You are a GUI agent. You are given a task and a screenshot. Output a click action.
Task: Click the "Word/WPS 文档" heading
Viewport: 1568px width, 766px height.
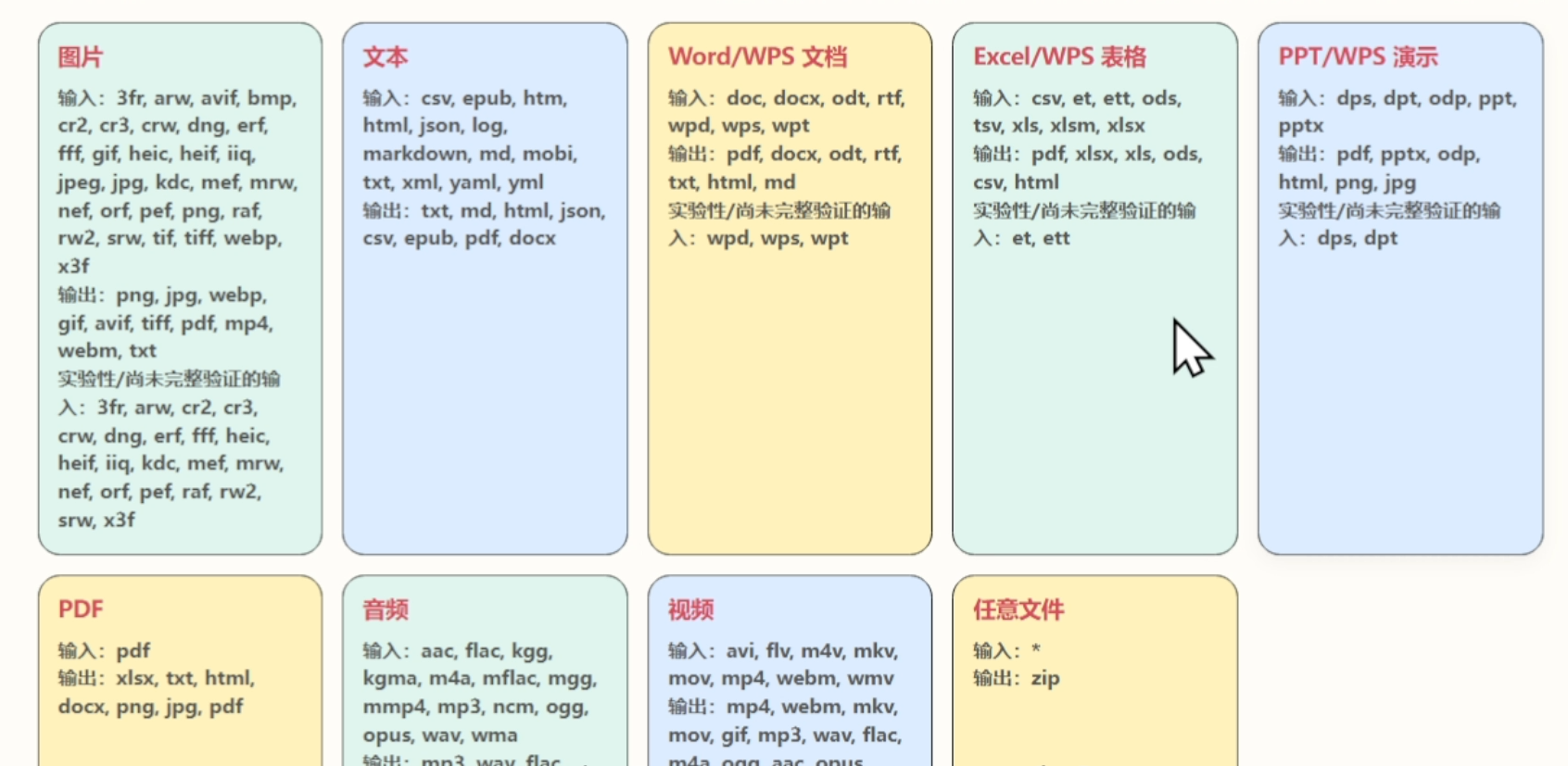[x=758, y=57]
